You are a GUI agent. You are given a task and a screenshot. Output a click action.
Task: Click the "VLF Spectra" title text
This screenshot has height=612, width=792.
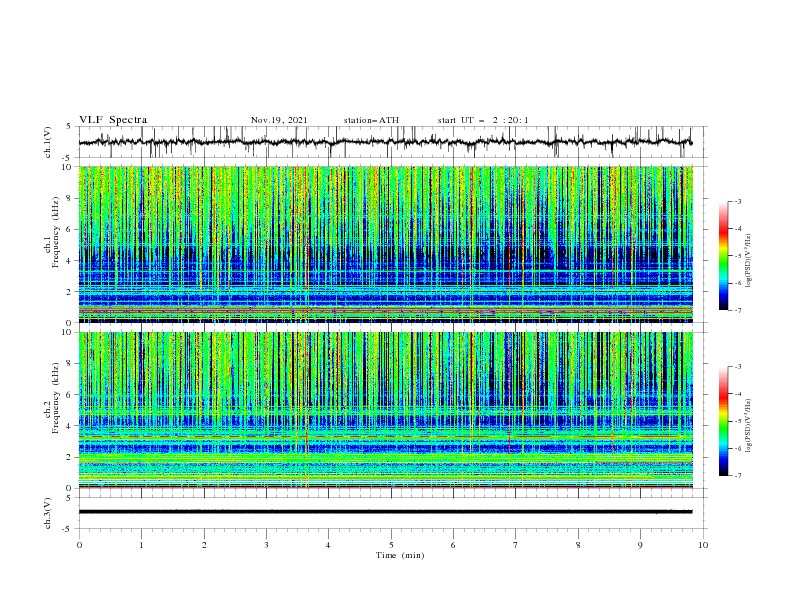(x=113, y=120)
